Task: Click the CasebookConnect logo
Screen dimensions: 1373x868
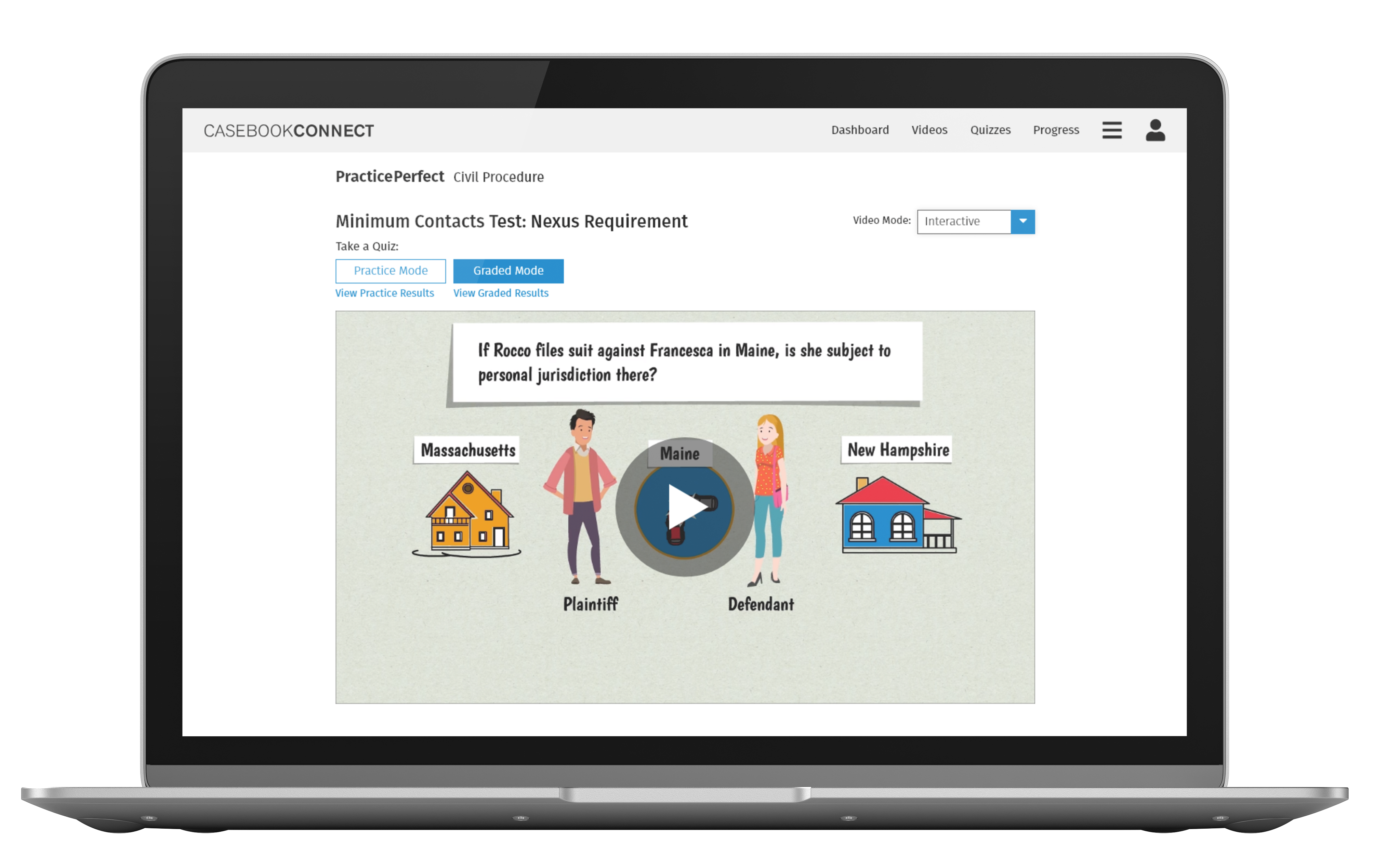Action: coord(289,131)
